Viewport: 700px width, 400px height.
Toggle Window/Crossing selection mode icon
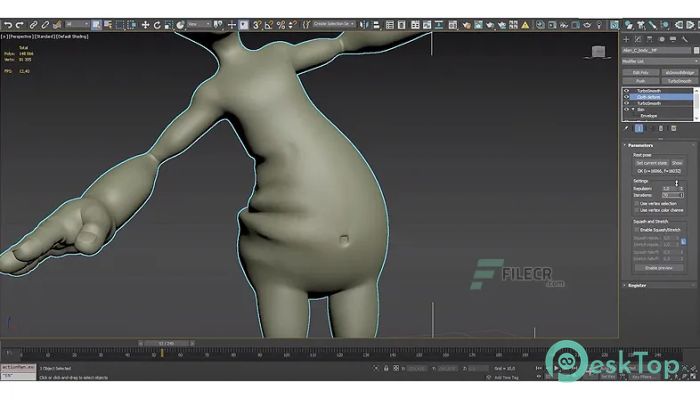point(131,25)
